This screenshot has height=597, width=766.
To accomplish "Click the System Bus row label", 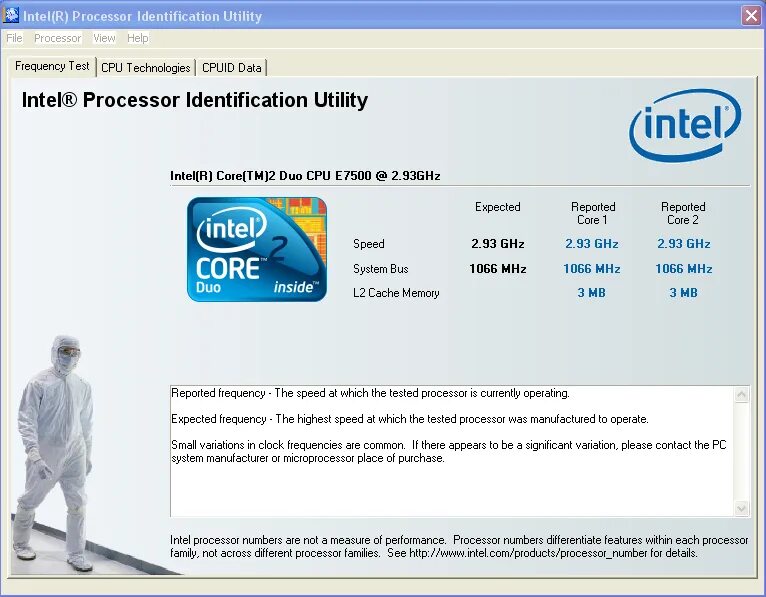I will [381, 269].
